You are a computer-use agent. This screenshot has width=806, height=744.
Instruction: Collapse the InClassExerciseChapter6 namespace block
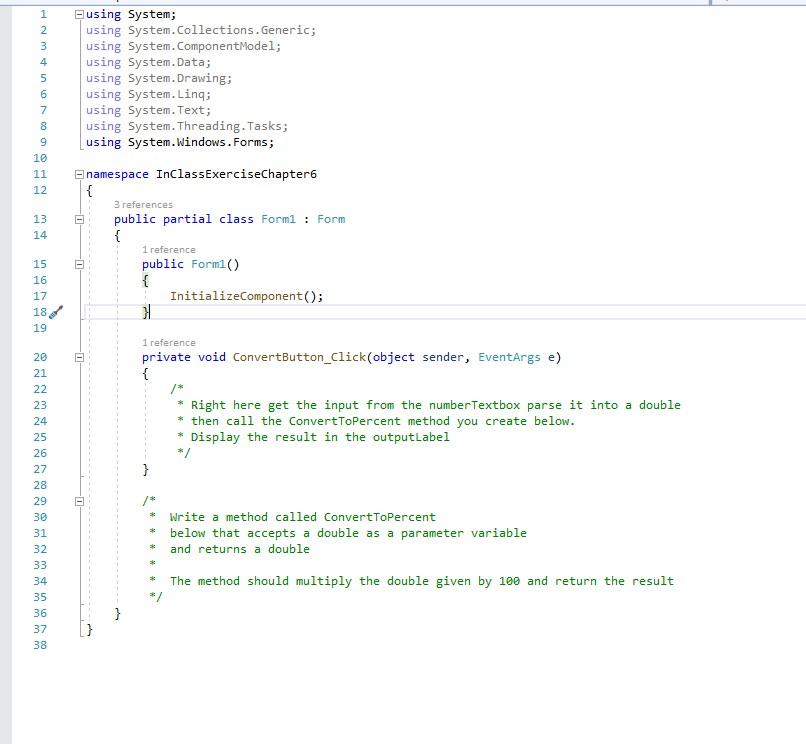click(81, 174)
